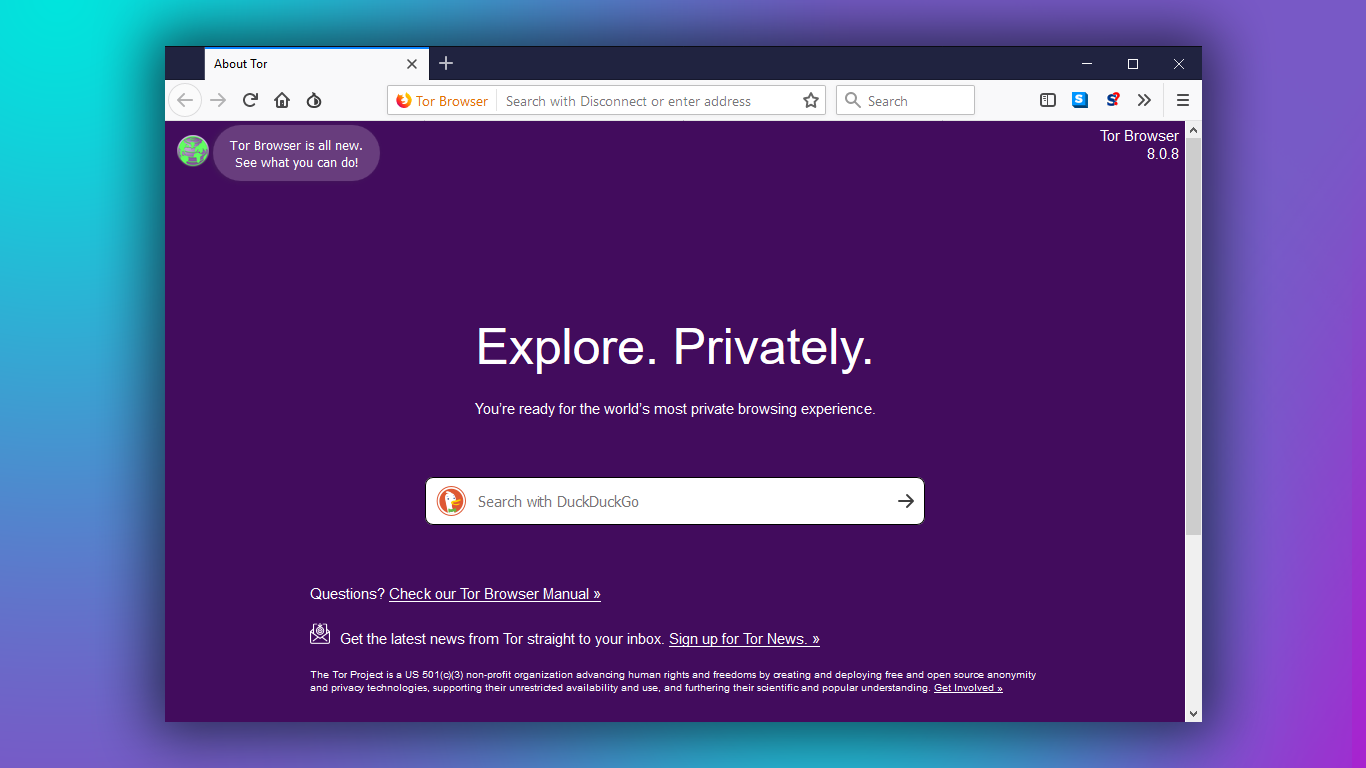
Task: Open Check our Tor Browser Manual link
Action: [x=495, y=594]
